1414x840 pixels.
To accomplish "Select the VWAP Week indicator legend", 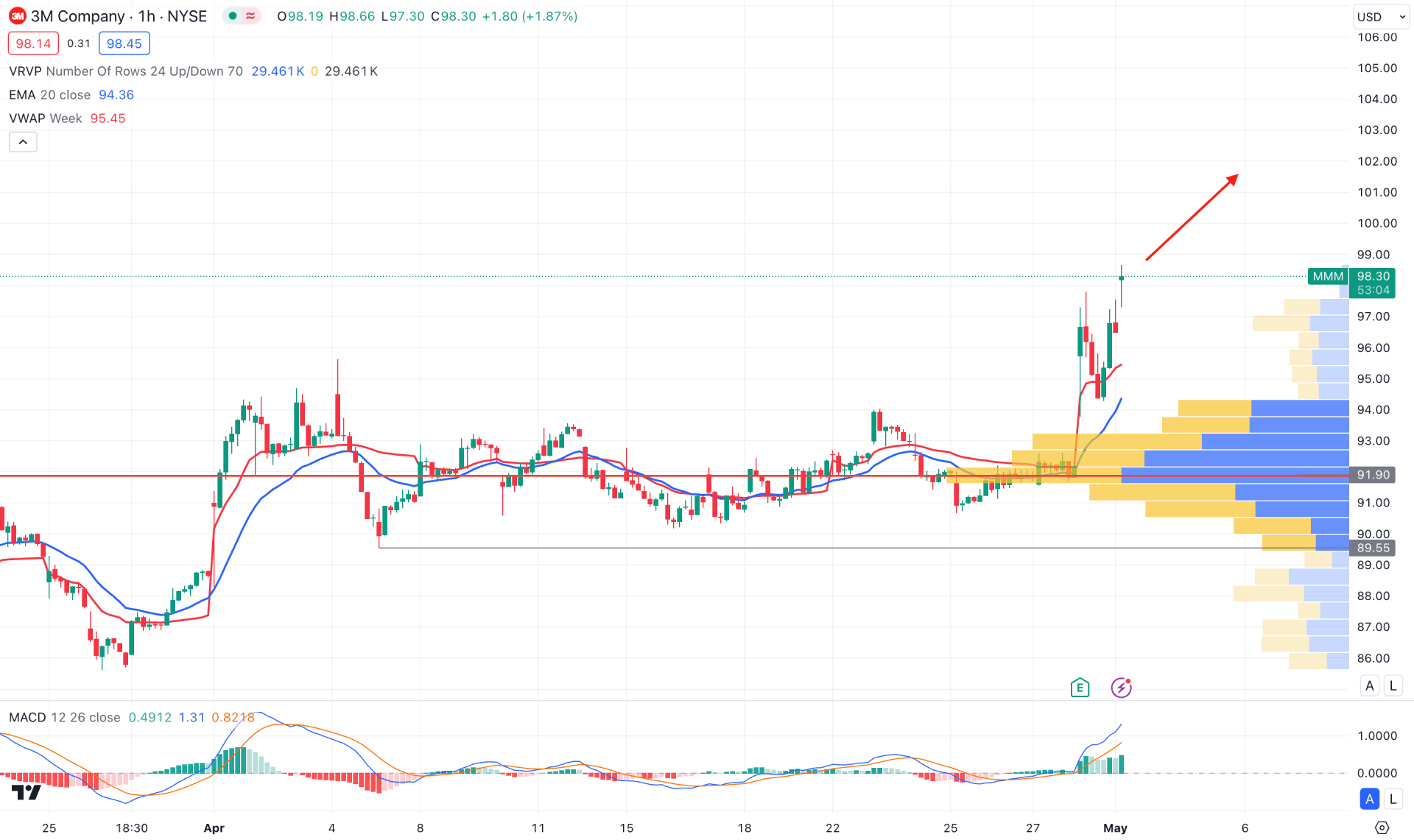I will point(45,119).
